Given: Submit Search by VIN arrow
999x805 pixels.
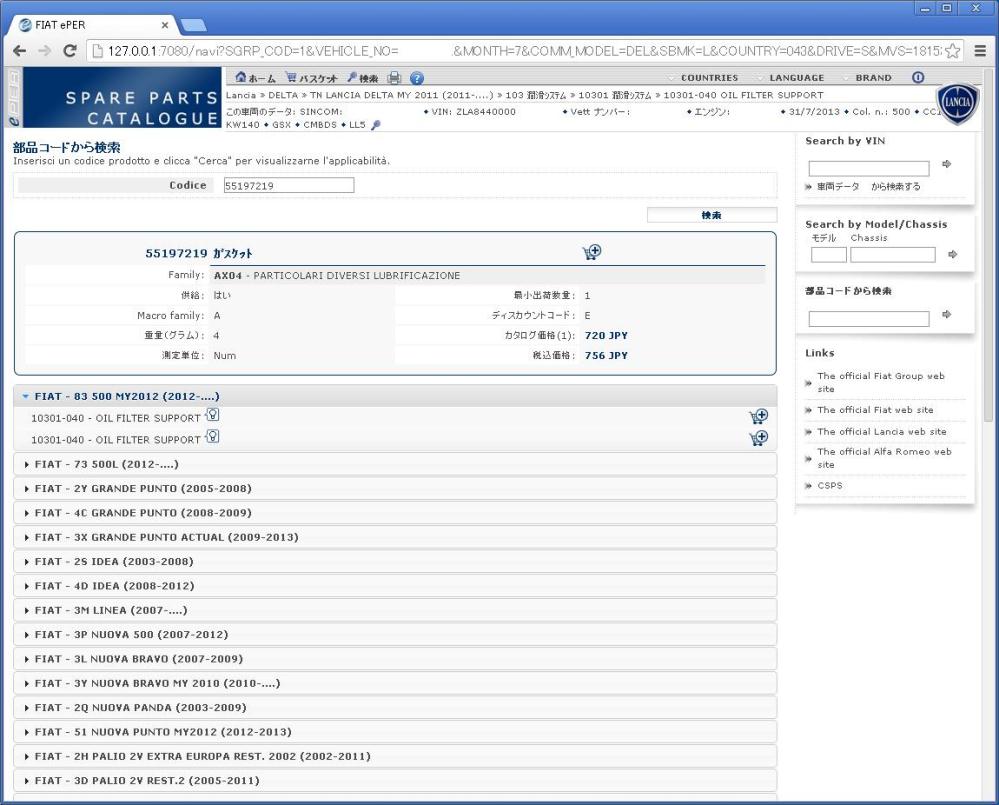Looking at the screenshot, I should [947, 164].
